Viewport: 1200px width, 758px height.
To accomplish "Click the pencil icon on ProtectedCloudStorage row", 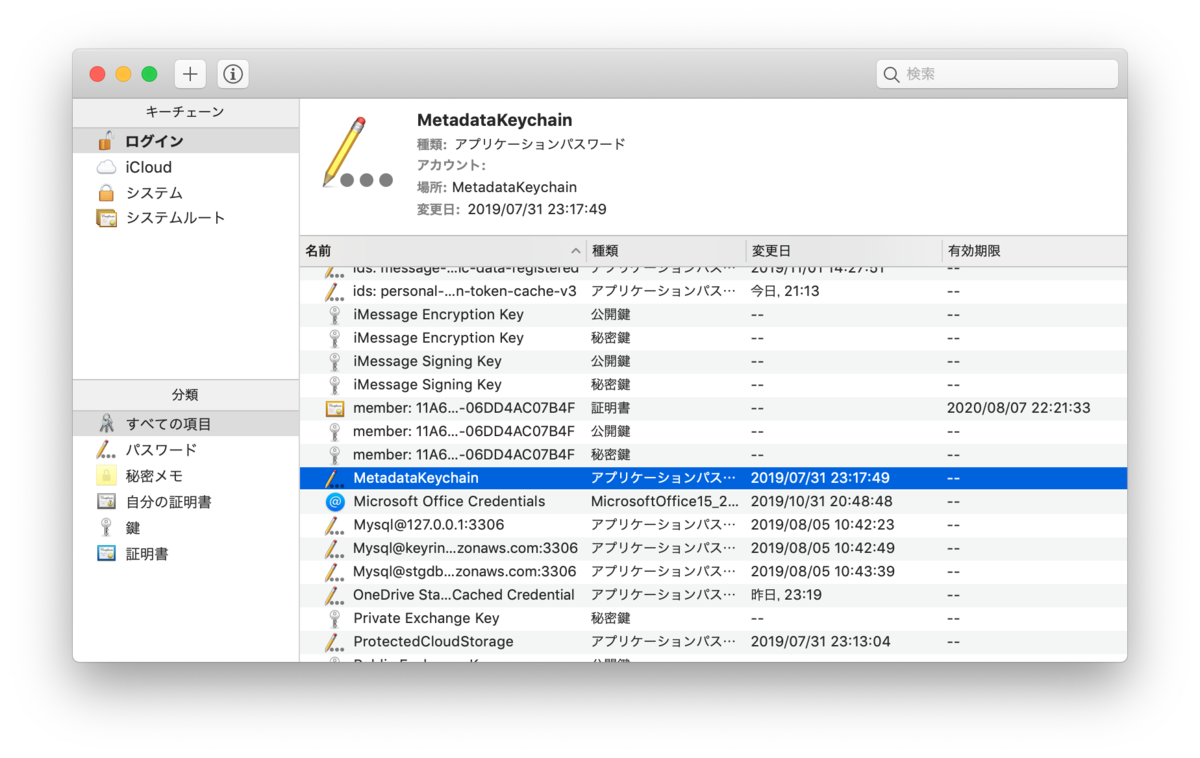I will click(334, 641).
